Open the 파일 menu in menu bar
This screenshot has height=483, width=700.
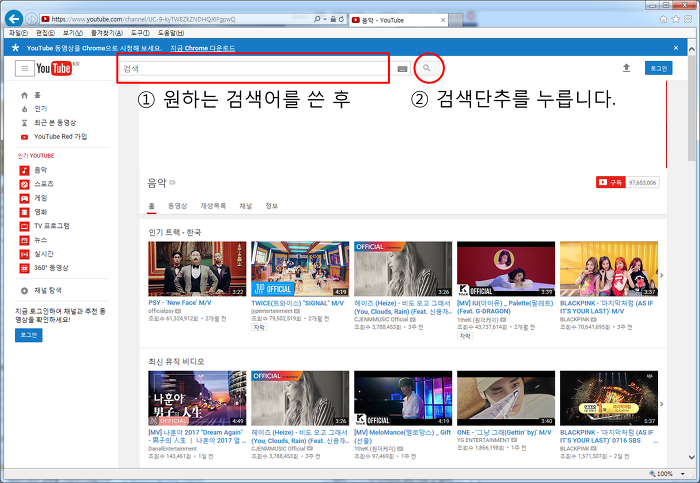(17, 33)
